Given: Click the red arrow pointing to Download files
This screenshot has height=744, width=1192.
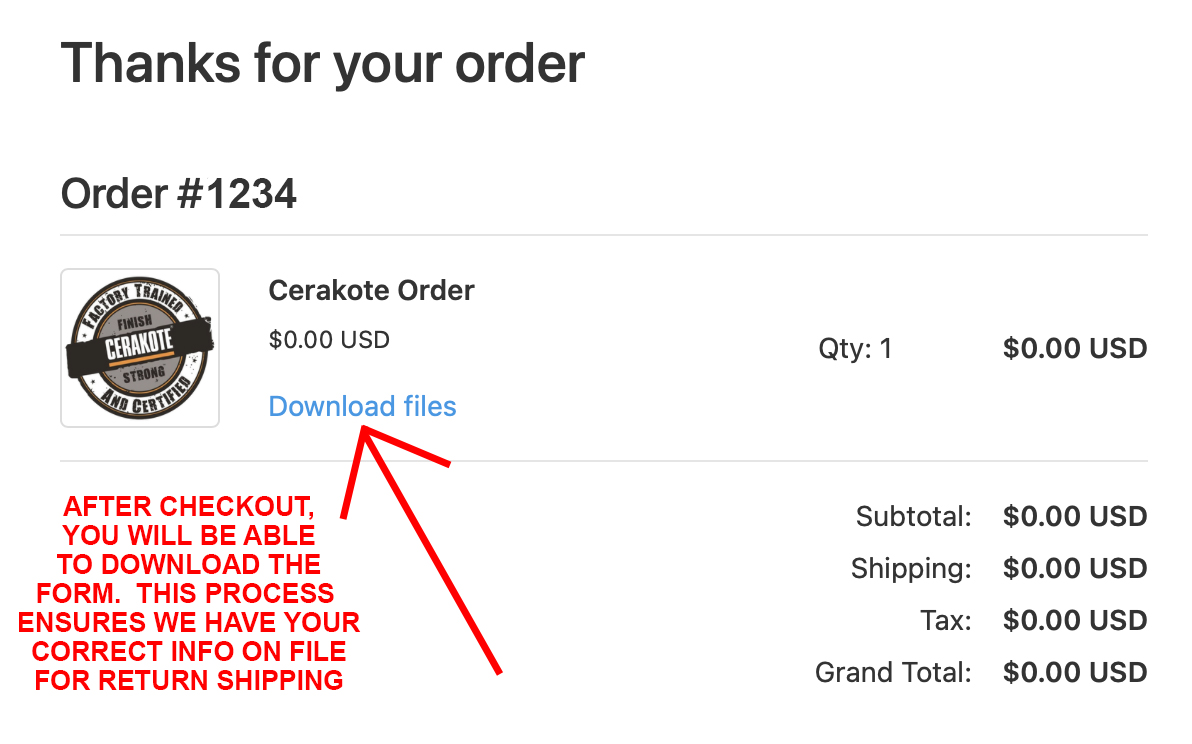Looking at the screenshot, I should point(430,550).
